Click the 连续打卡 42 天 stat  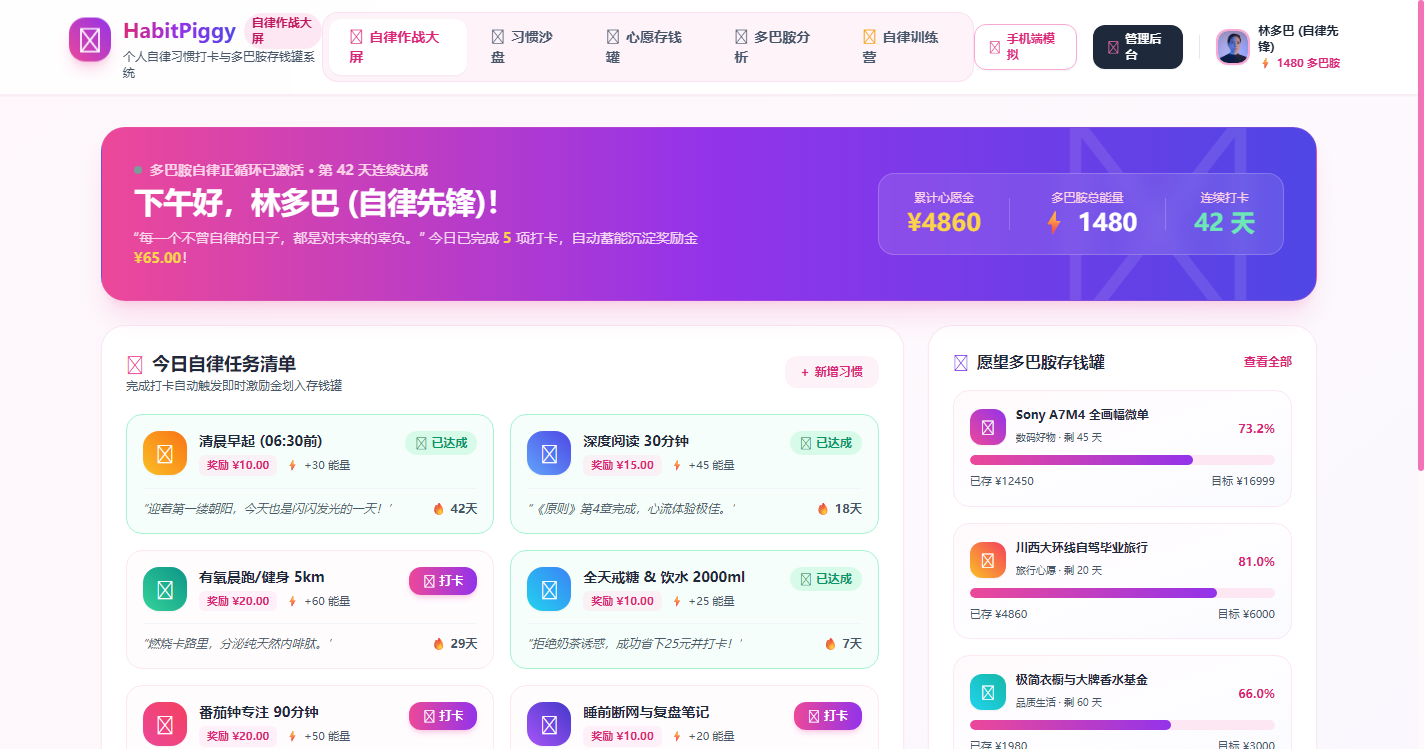(1224, 213)
